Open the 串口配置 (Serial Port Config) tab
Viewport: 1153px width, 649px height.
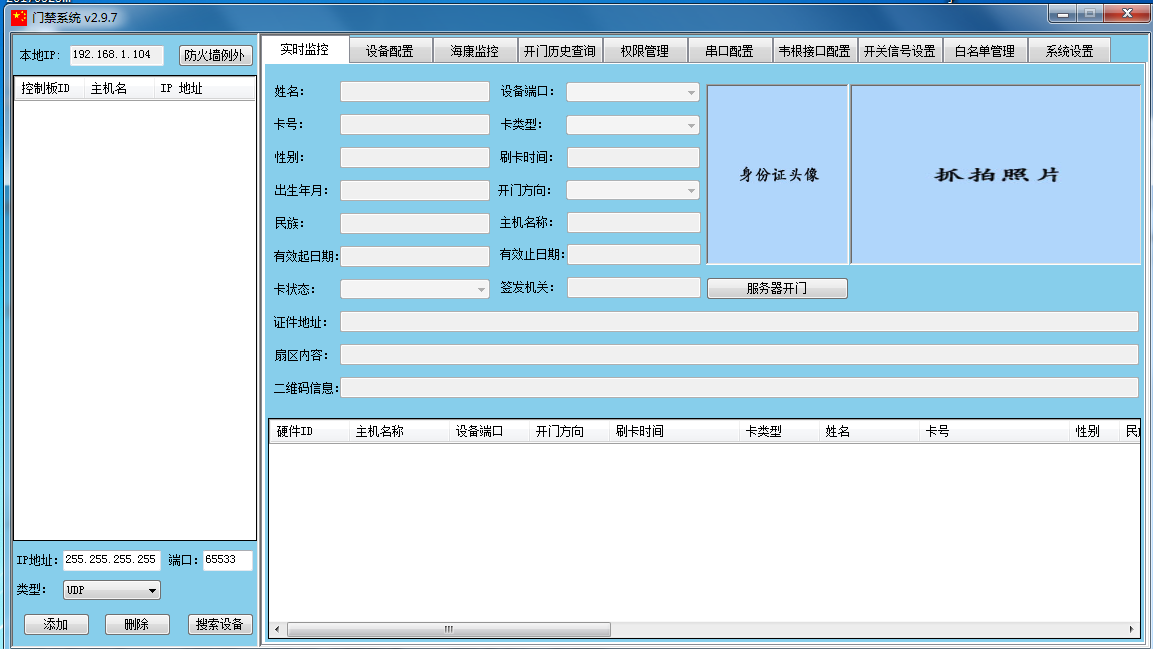(730, 49)
